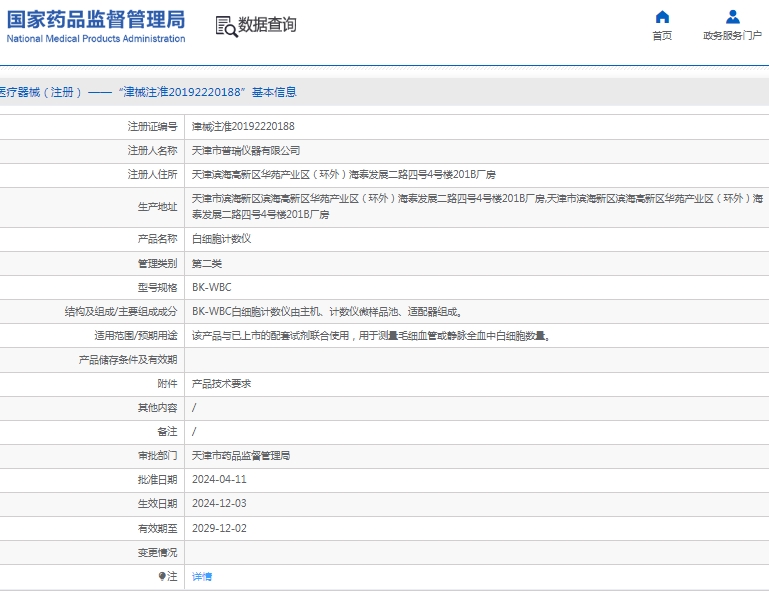Select approval department 天津市药品监督管理局
This screenshot has width=769, height=595.
[x=241, y=456]
